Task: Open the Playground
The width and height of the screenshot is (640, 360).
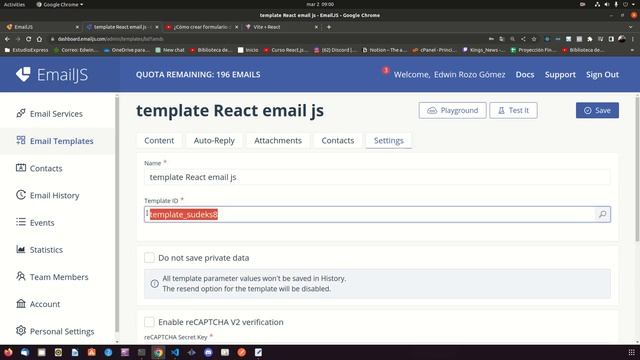Action: point(452,111)
